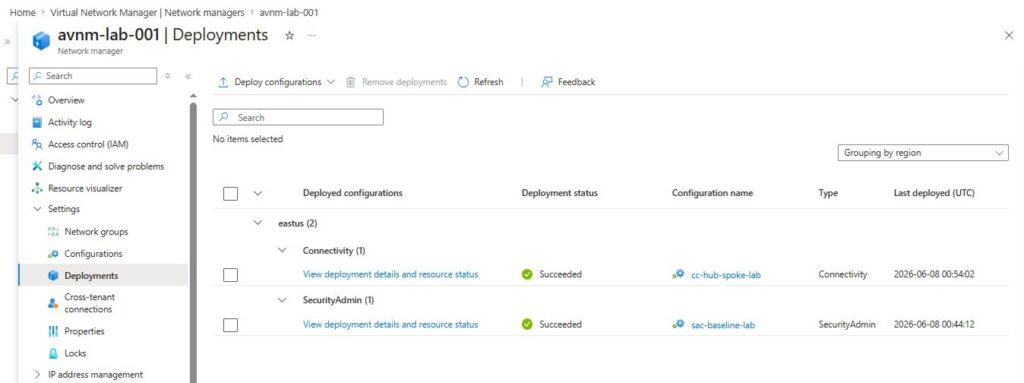1024x383 pixels.
Task: Sort by Type column header
Action: [828, 193]
